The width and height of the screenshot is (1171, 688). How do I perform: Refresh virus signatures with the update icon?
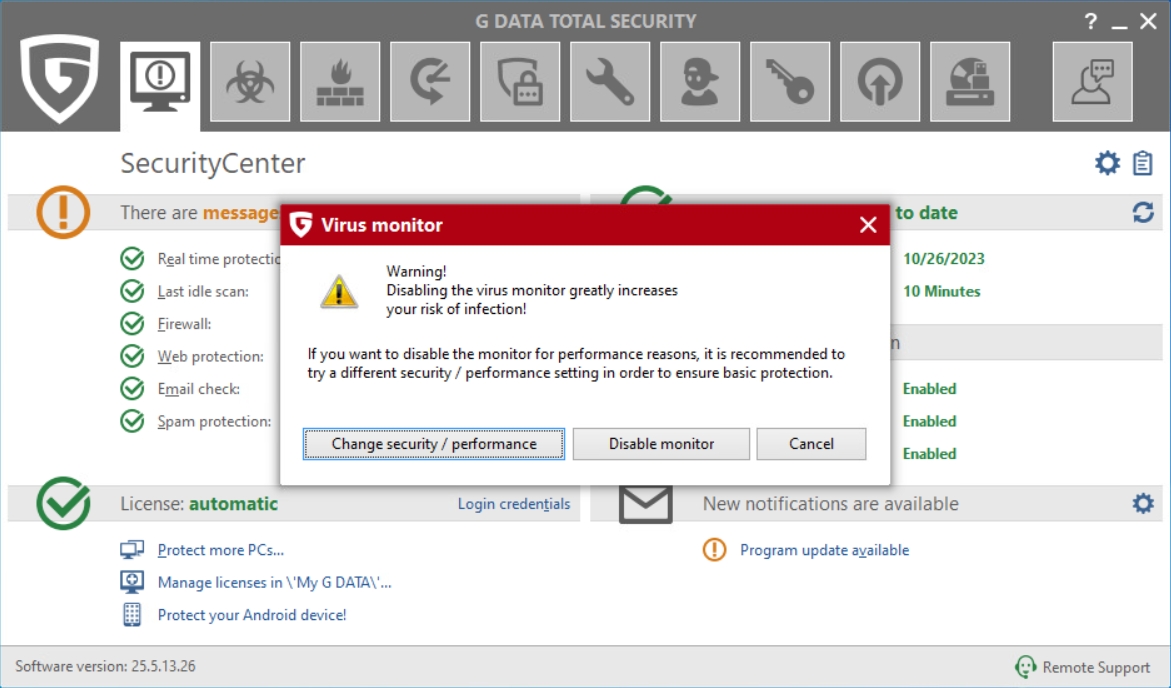point(1143,213)
